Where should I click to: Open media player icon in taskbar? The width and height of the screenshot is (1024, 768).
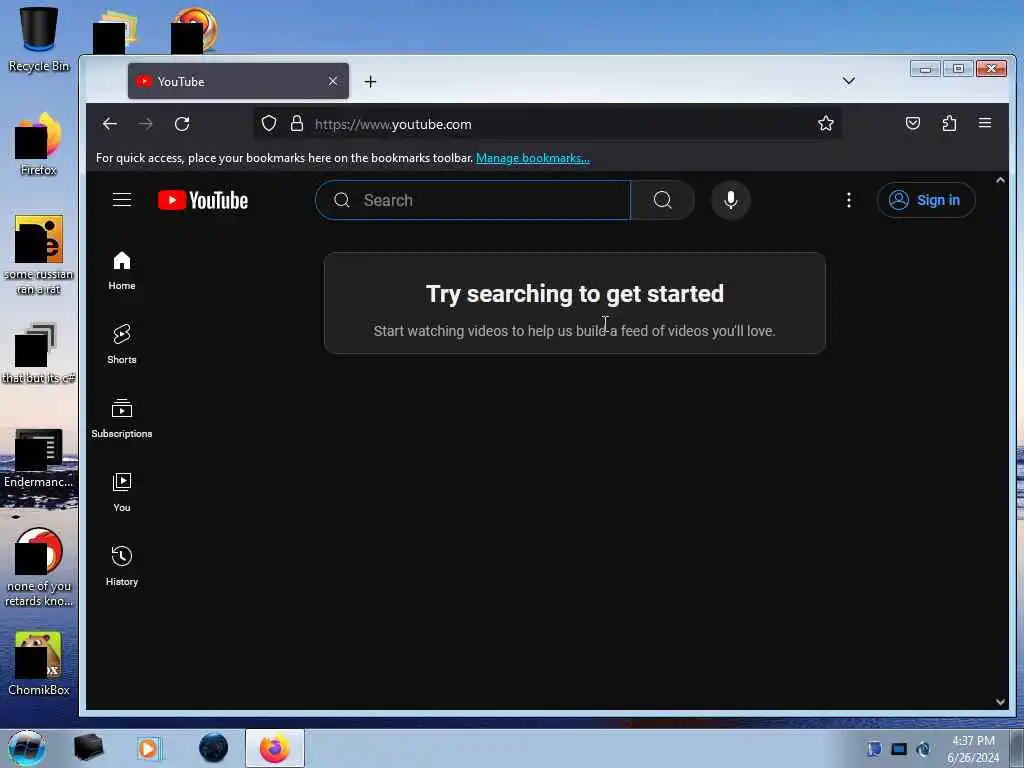[150, 748]
